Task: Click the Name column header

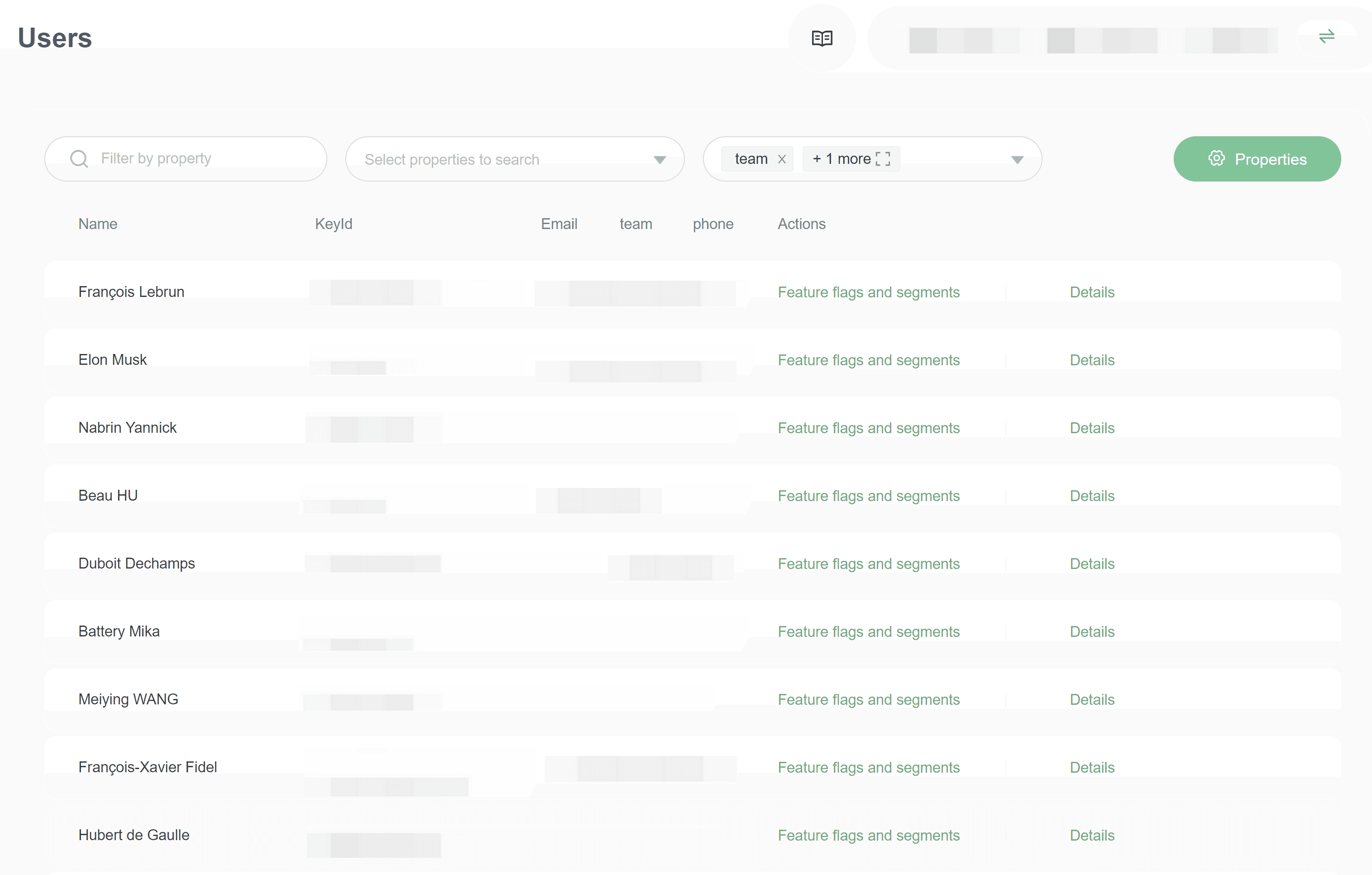Action: [97, 224]
